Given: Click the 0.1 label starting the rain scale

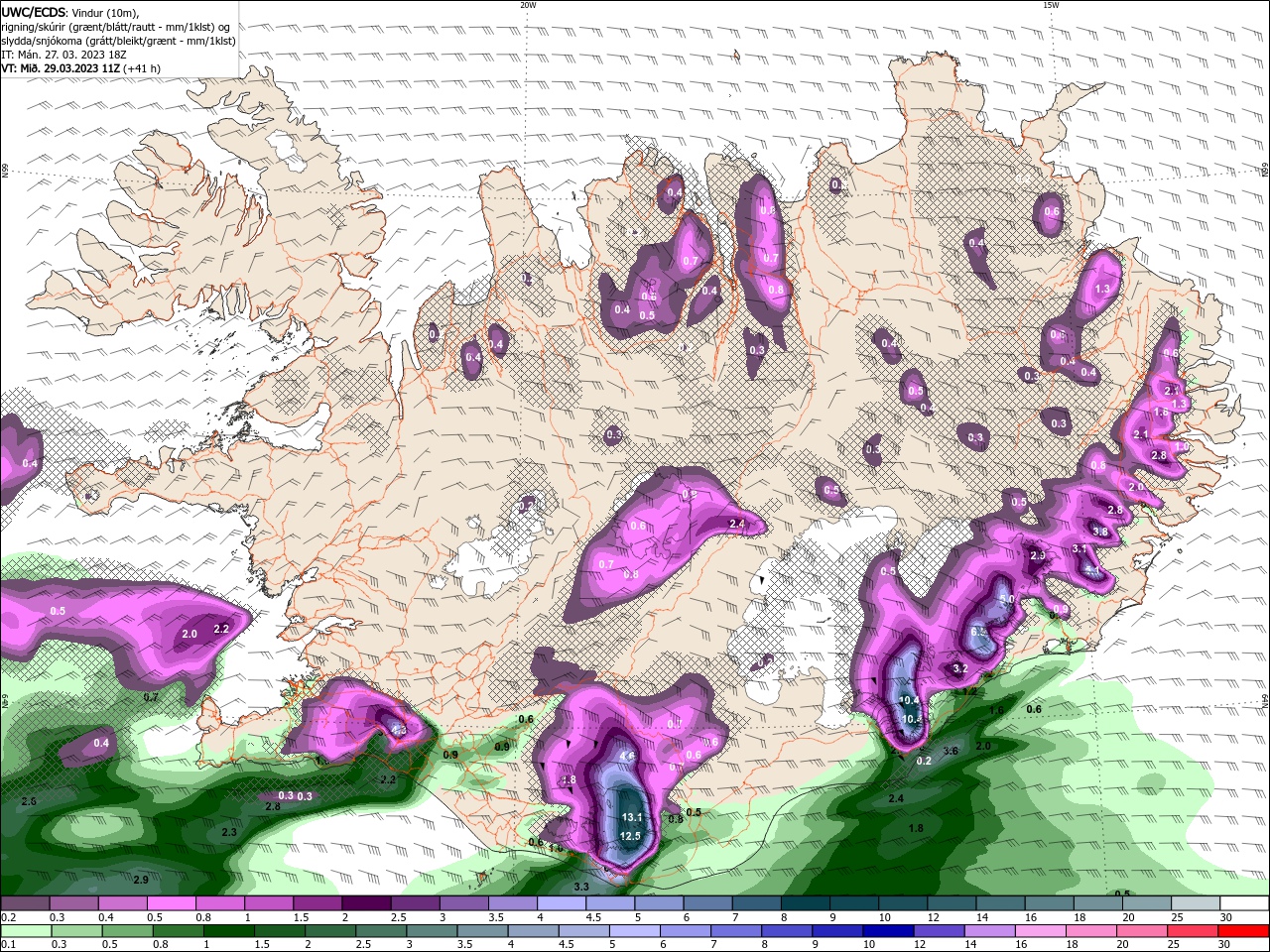Looking at the screenshot, I should (9, 944).
